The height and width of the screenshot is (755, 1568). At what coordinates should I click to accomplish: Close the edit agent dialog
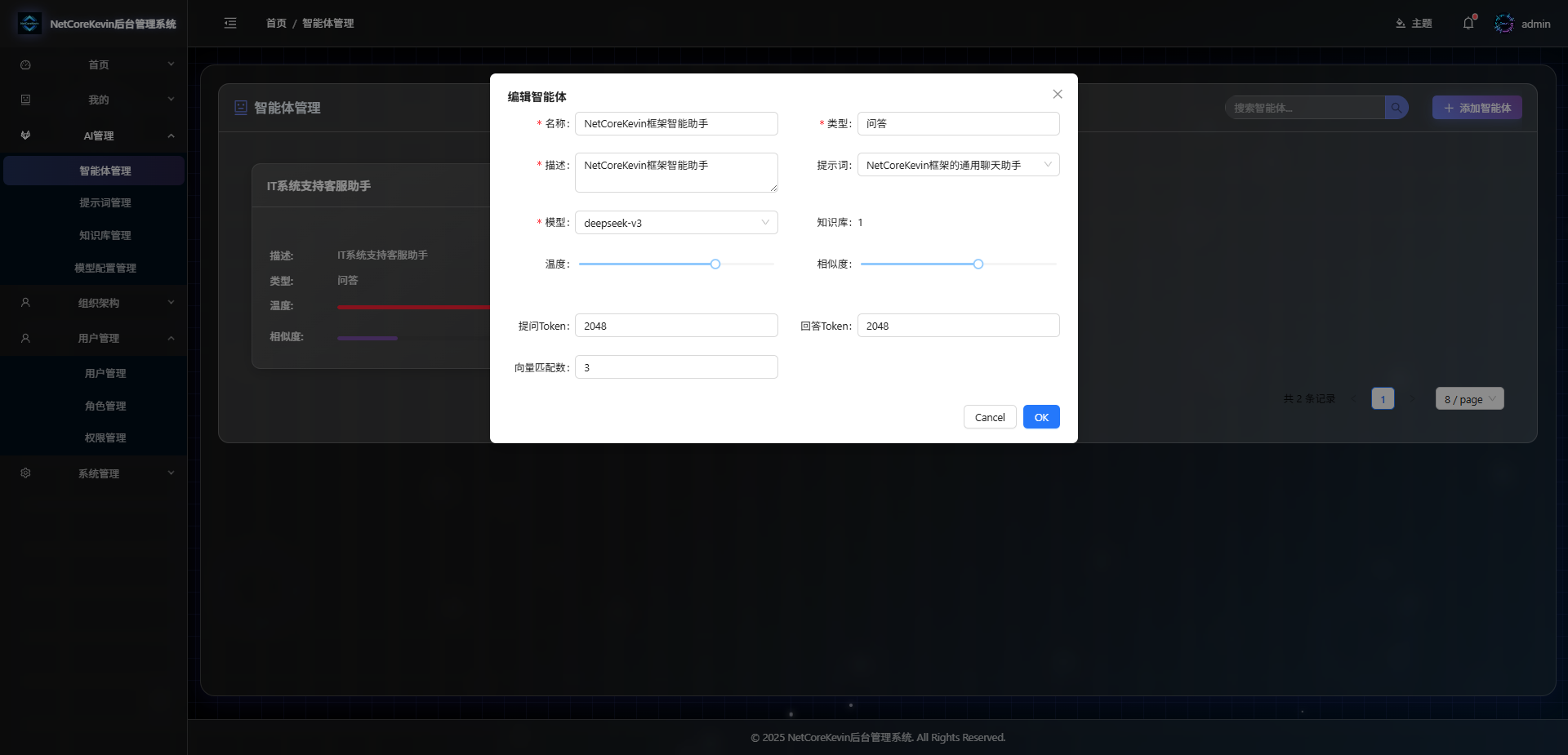pyautogui.click(x=1058, y=94)
